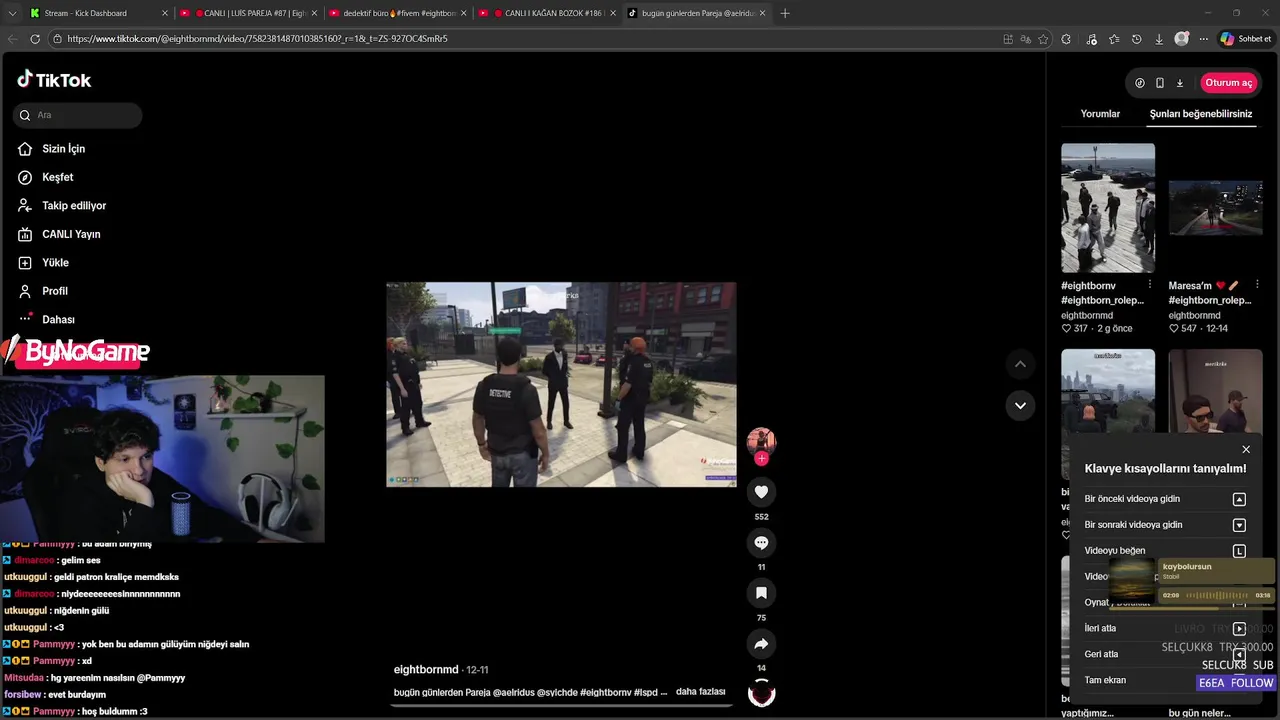Click the spinning music disc icon
Image resolution: width=1280 pixels, height=720 pixels.
tap(761, 693)
